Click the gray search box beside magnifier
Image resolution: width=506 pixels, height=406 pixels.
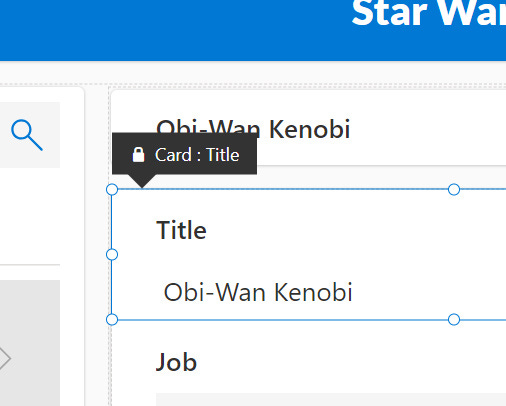pyautogui.click(x=30, y=135)
